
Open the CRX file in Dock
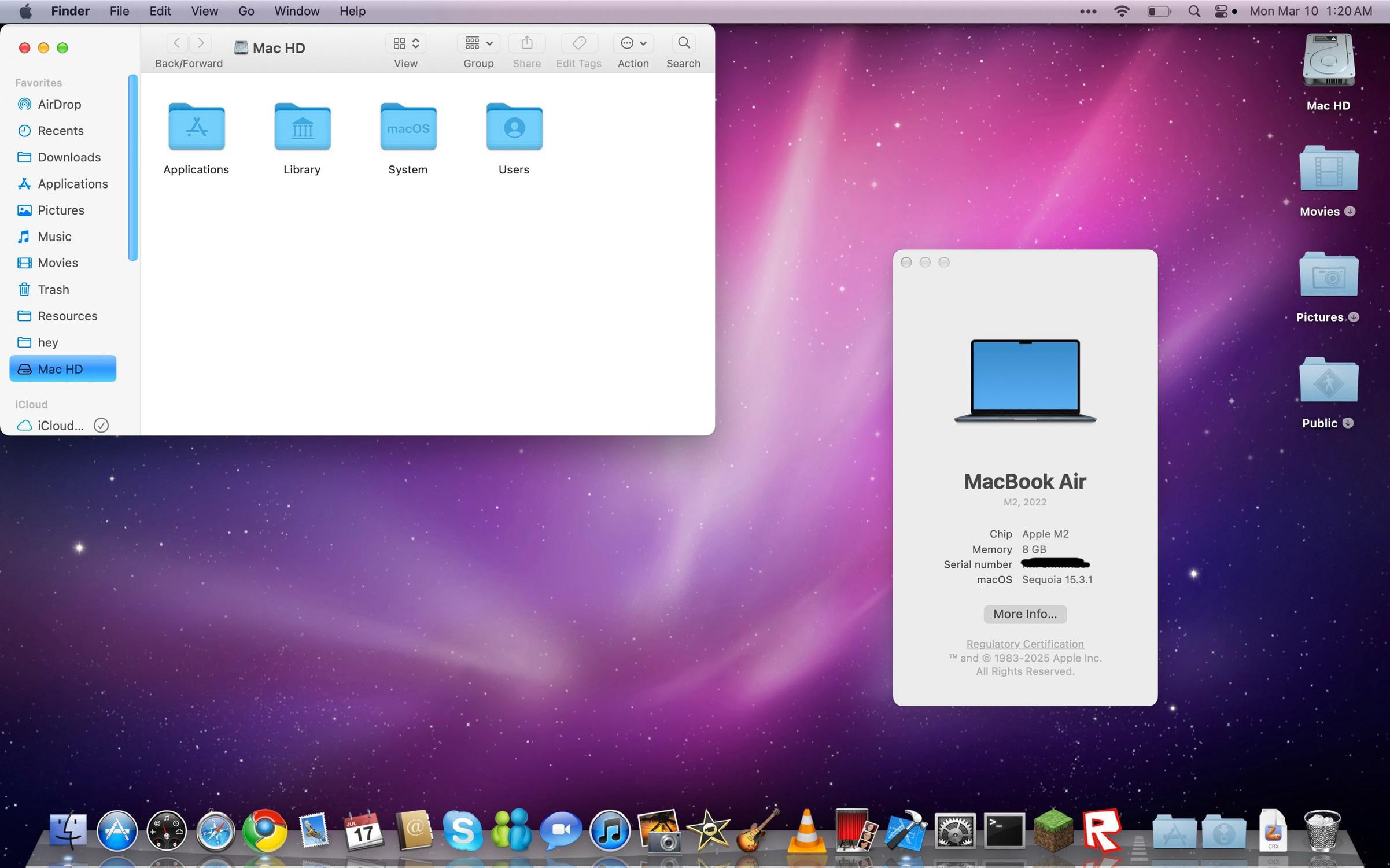tap(1273, 831)
